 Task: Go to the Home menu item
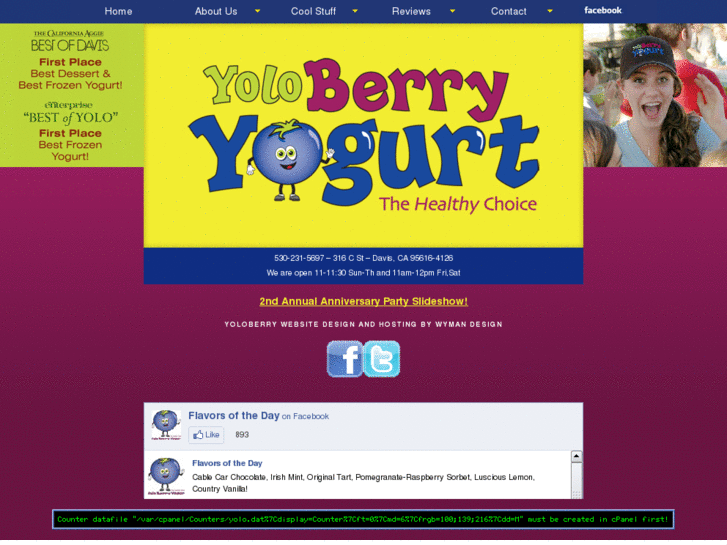click(118, 11)
